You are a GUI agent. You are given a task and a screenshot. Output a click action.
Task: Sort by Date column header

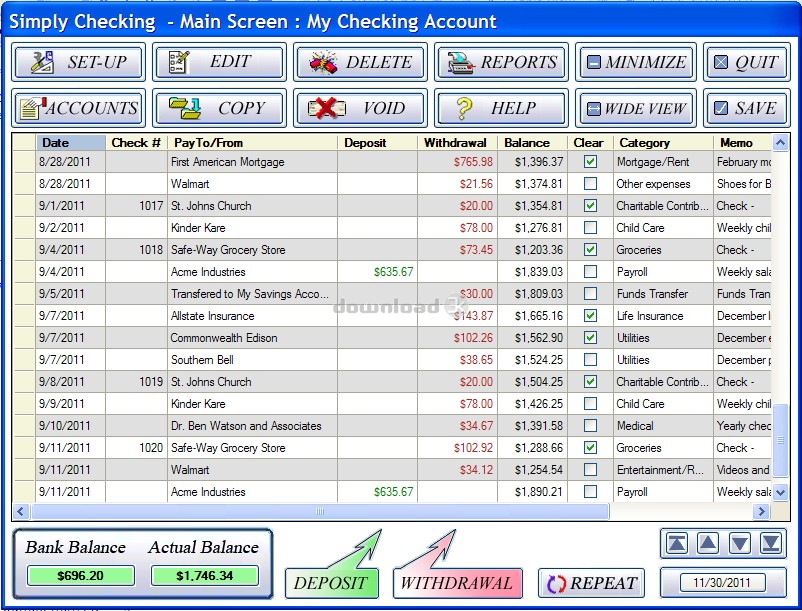71,143
